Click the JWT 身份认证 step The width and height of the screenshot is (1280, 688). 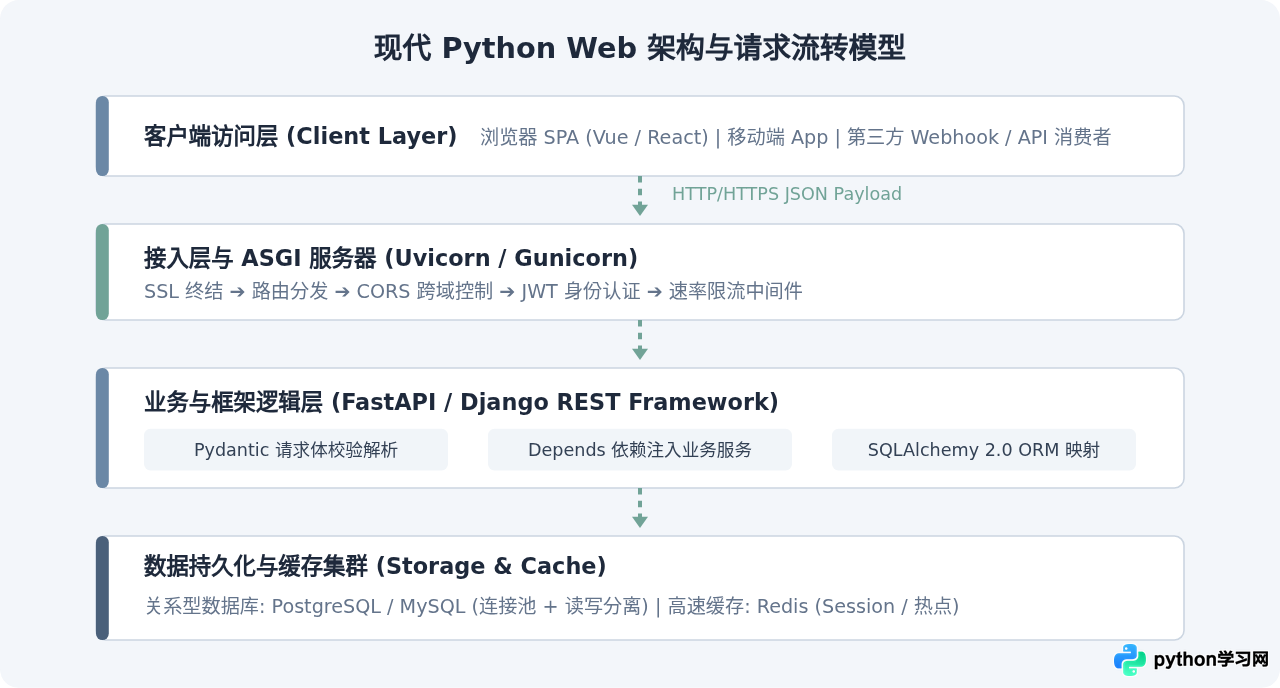[581, 291]
